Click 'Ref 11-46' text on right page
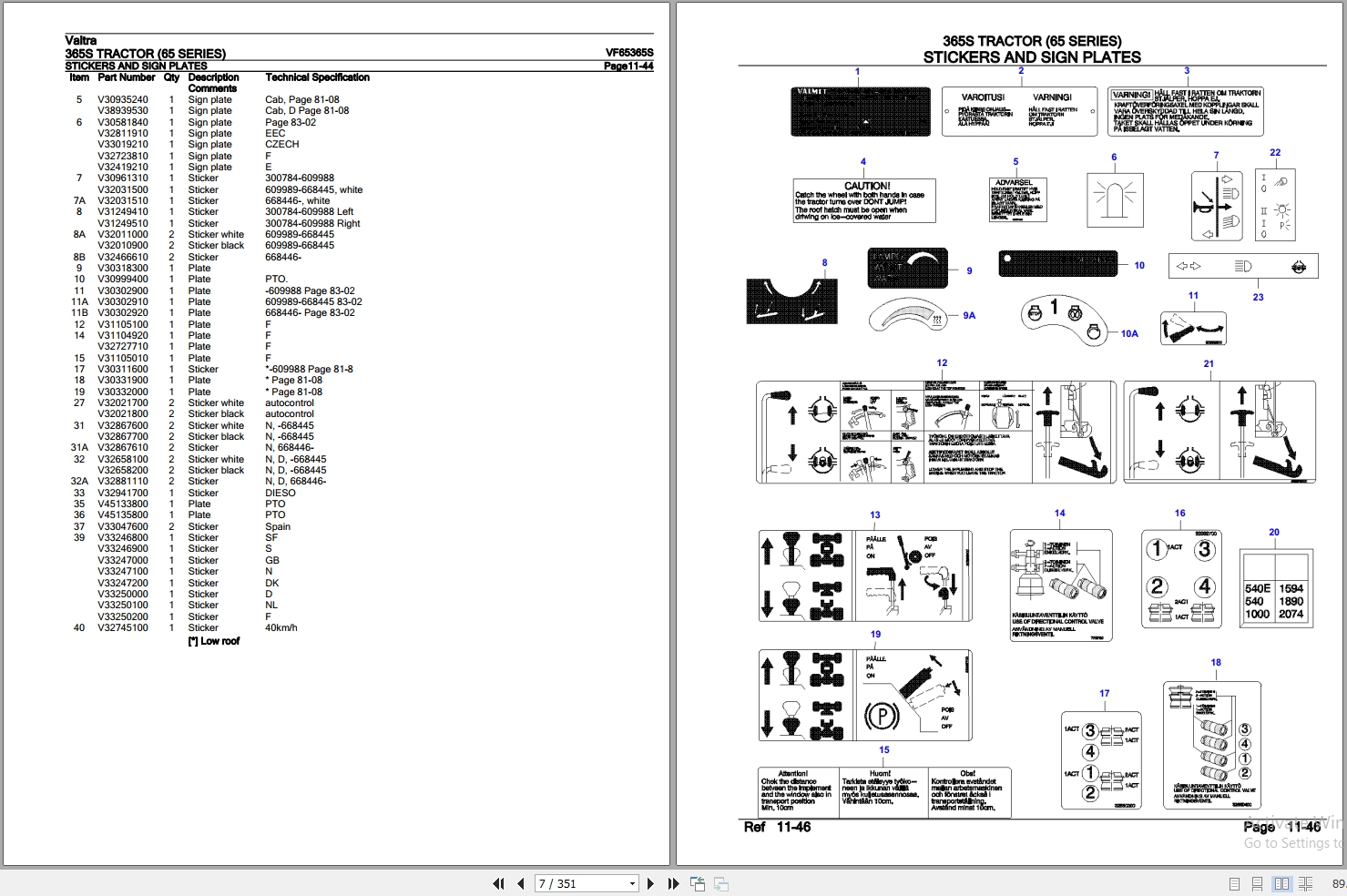Viewport: 1347px width, 896px height. coord(777,827)
